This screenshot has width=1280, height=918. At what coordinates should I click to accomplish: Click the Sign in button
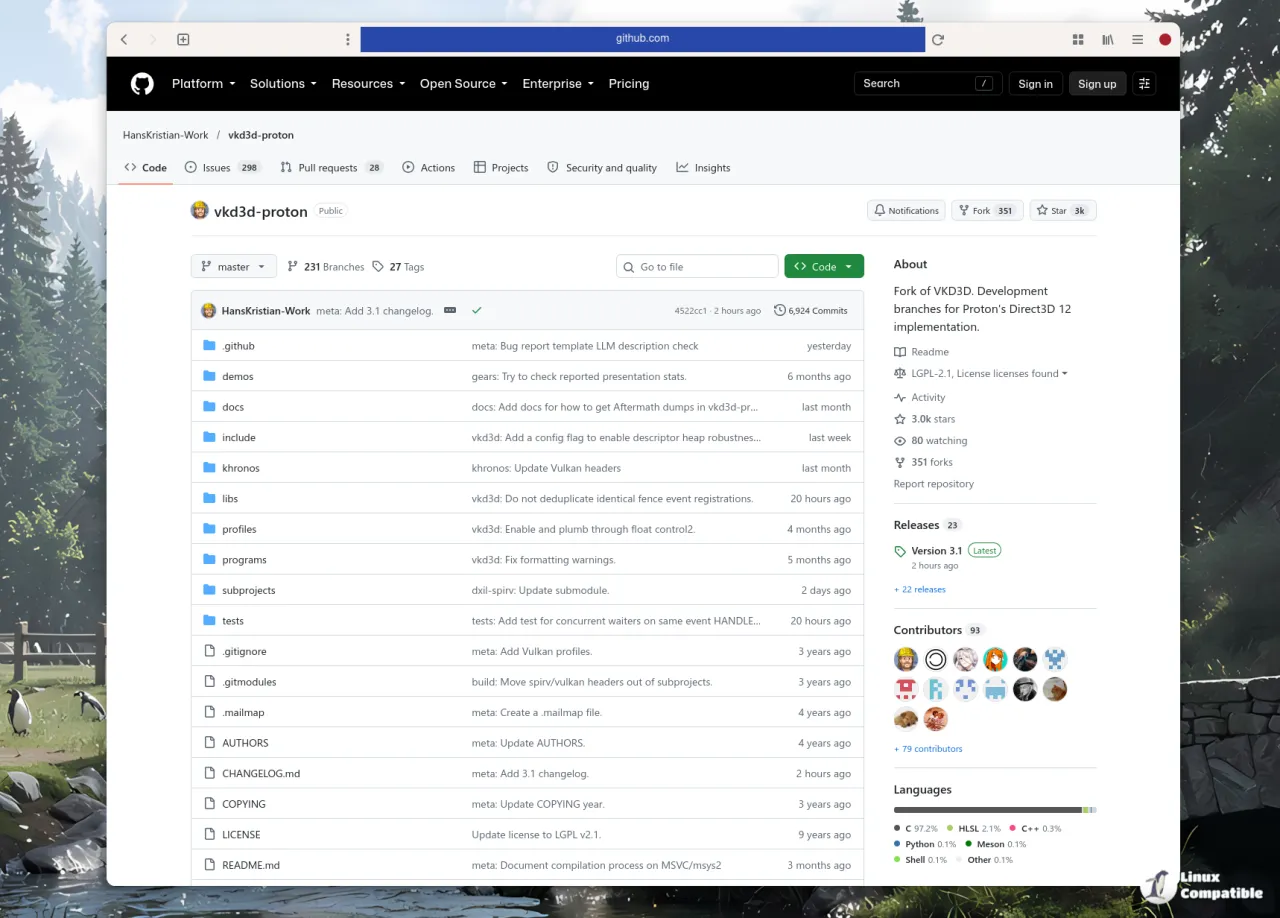tap(1035, 84)
